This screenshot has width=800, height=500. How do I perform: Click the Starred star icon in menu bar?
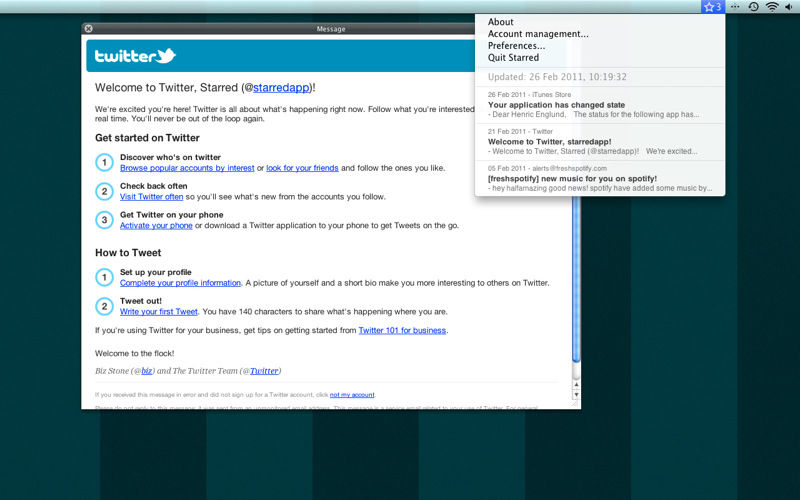pyautogui.click(x=713, y=7)
